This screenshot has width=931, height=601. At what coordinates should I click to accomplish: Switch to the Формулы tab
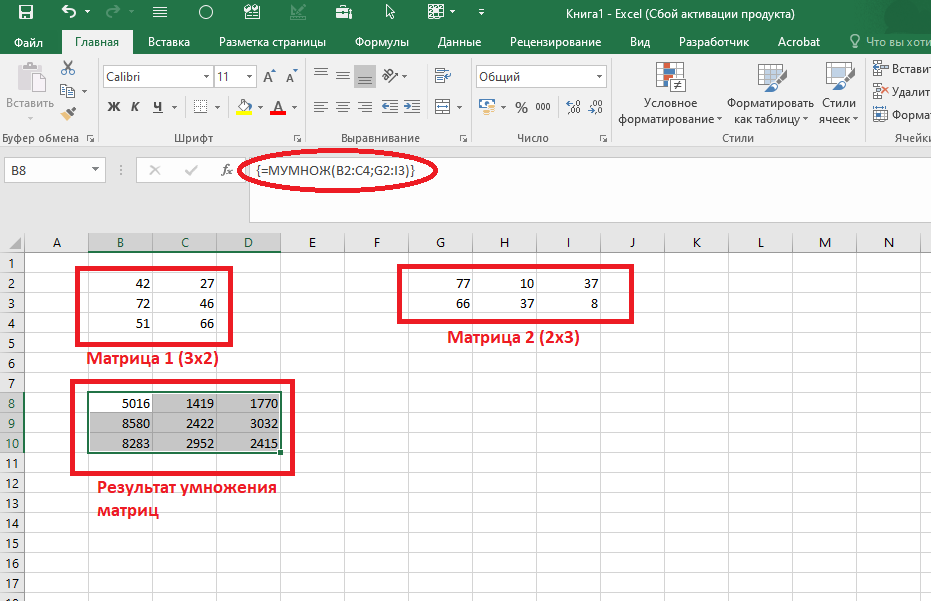point(382,42)
